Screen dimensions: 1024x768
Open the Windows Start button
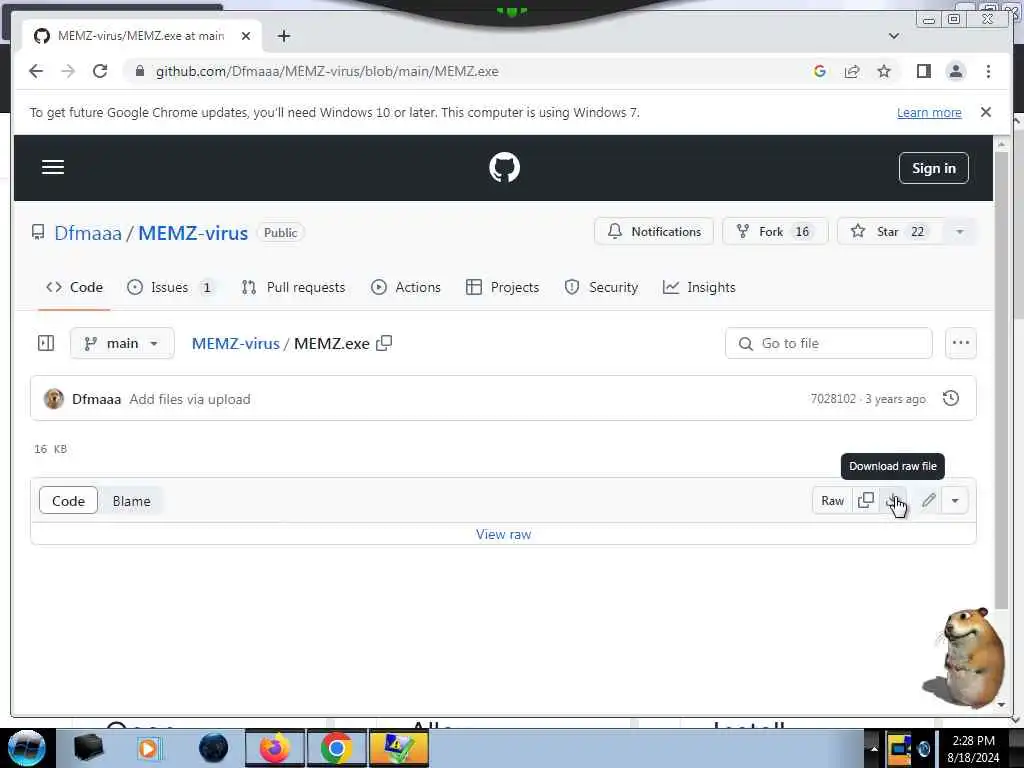coord(26,748)
